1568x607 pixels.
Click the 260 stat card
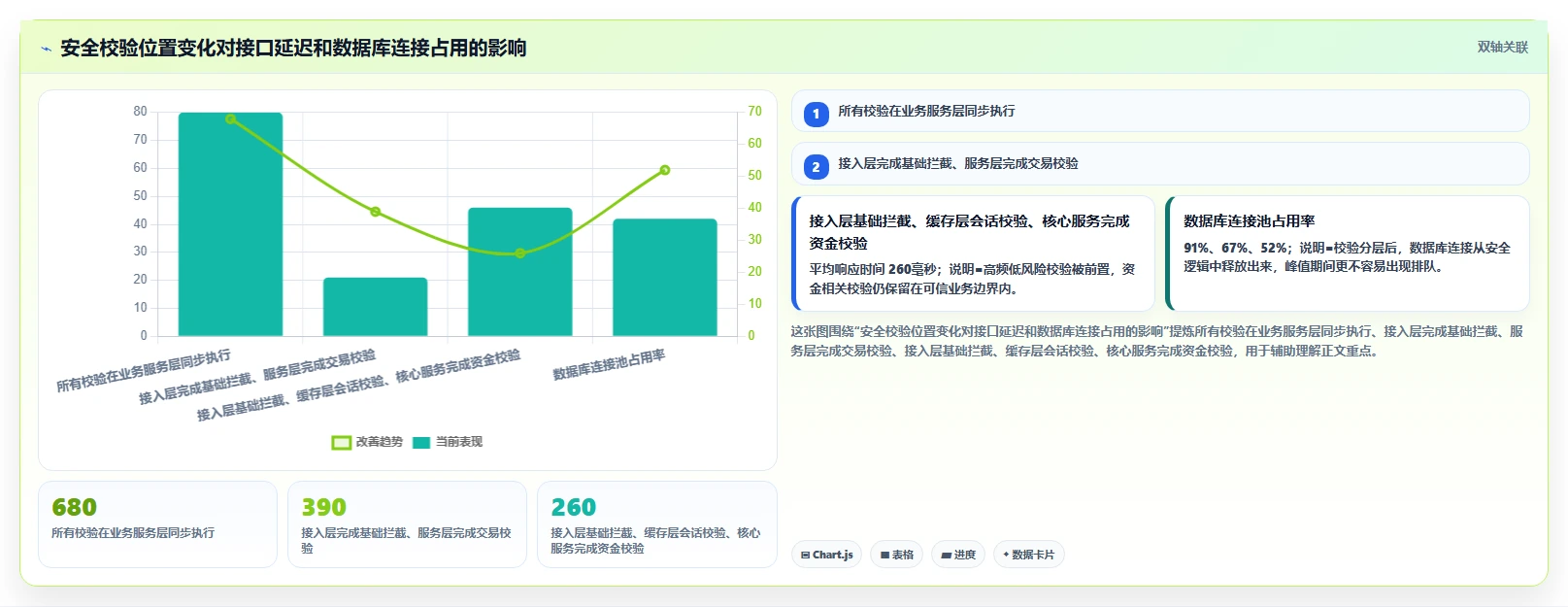pos(656,524)
